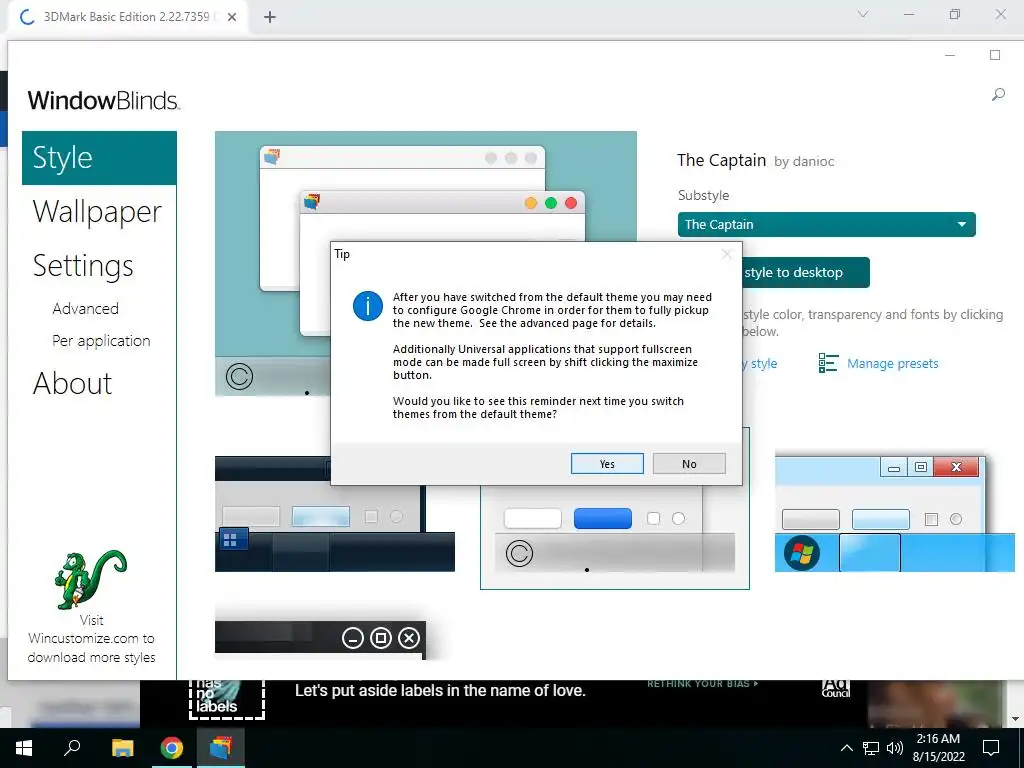Expand The Captain substyle dropdown
1024x768 pixels.
pos(827,225)
